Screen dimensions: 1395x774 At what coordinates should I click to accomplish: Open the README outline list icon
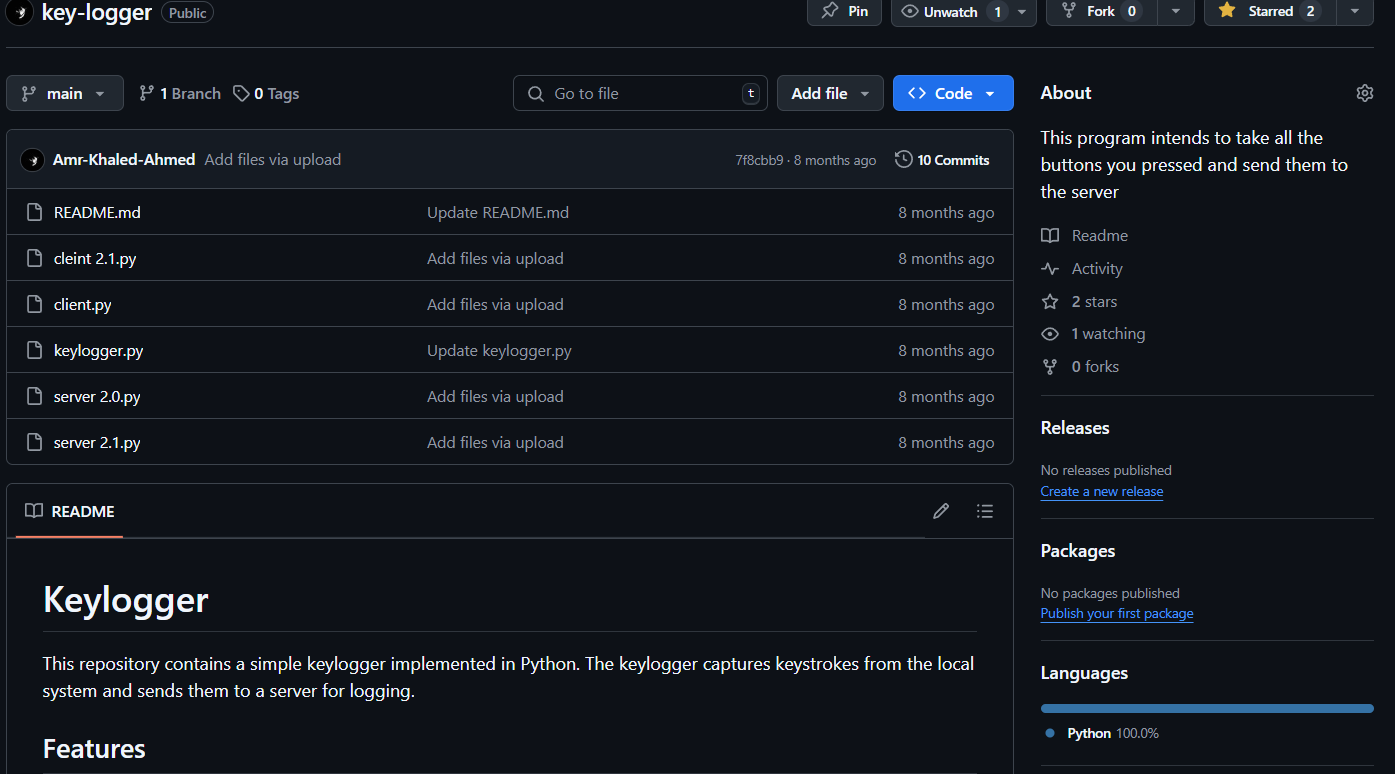(985, 511)
